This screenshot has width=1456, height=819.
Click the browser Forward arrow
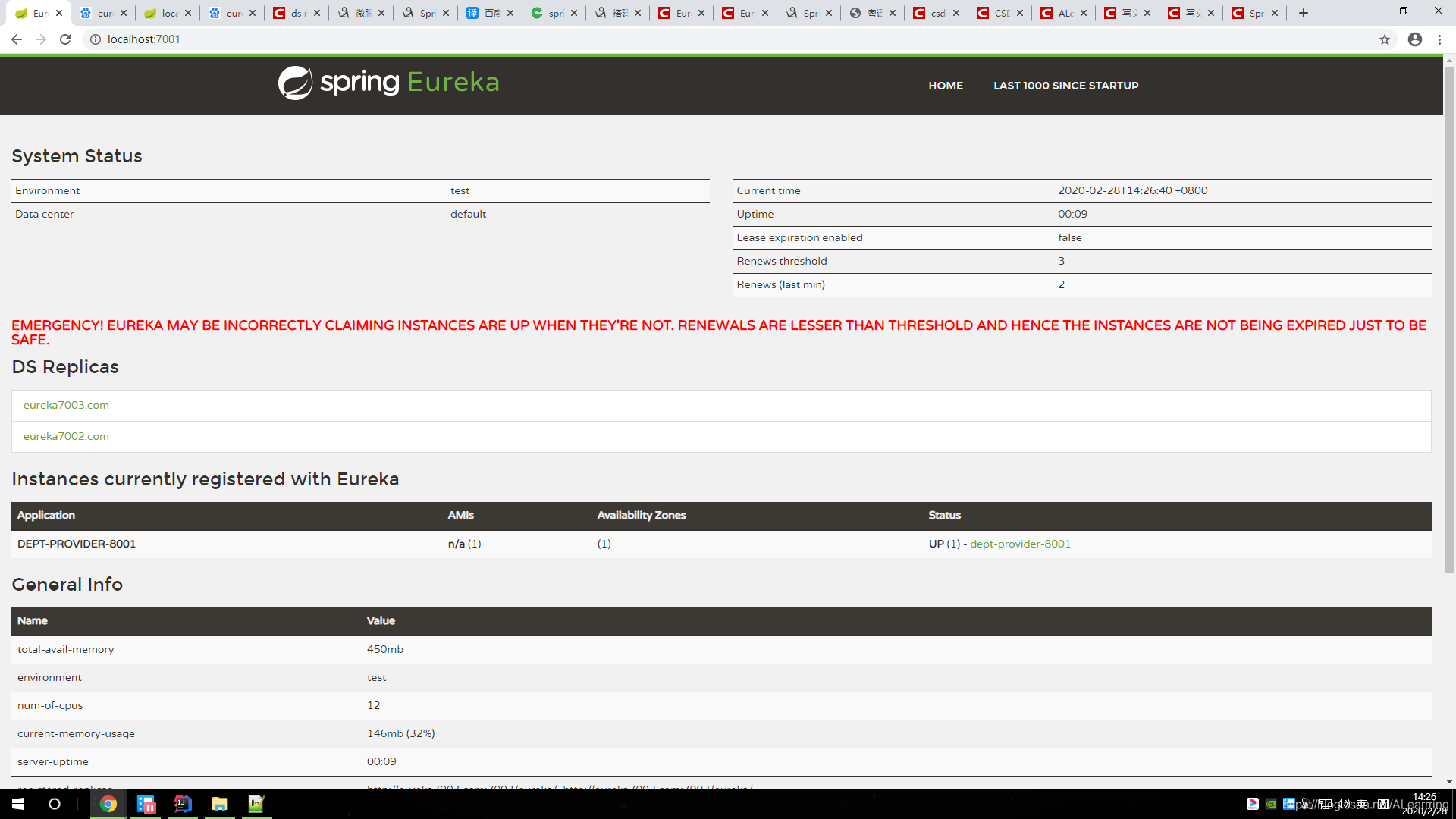41,39
